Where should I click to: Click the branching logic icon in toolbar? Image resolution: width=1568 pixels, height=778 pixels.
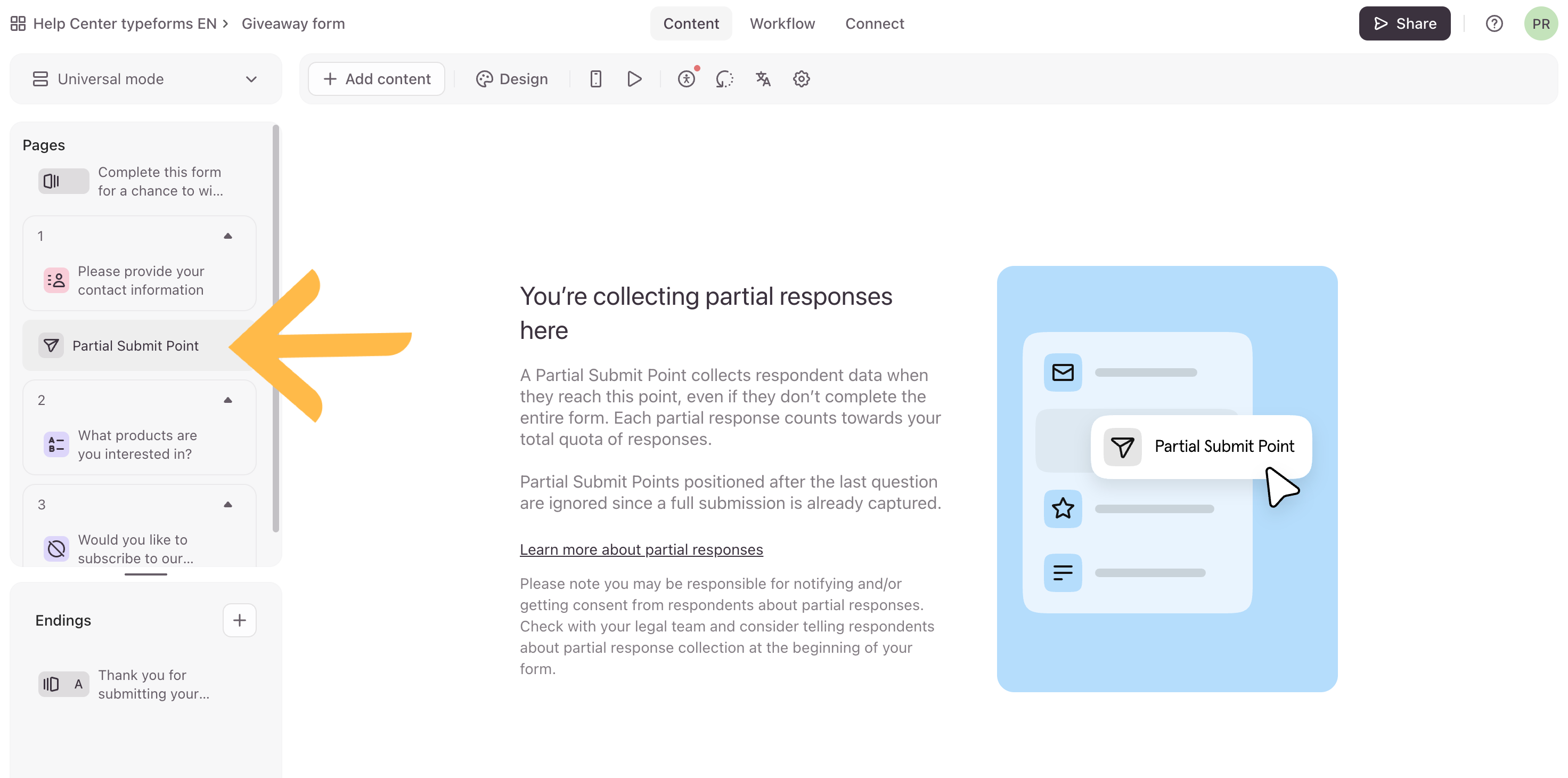[x=724, y=79]
